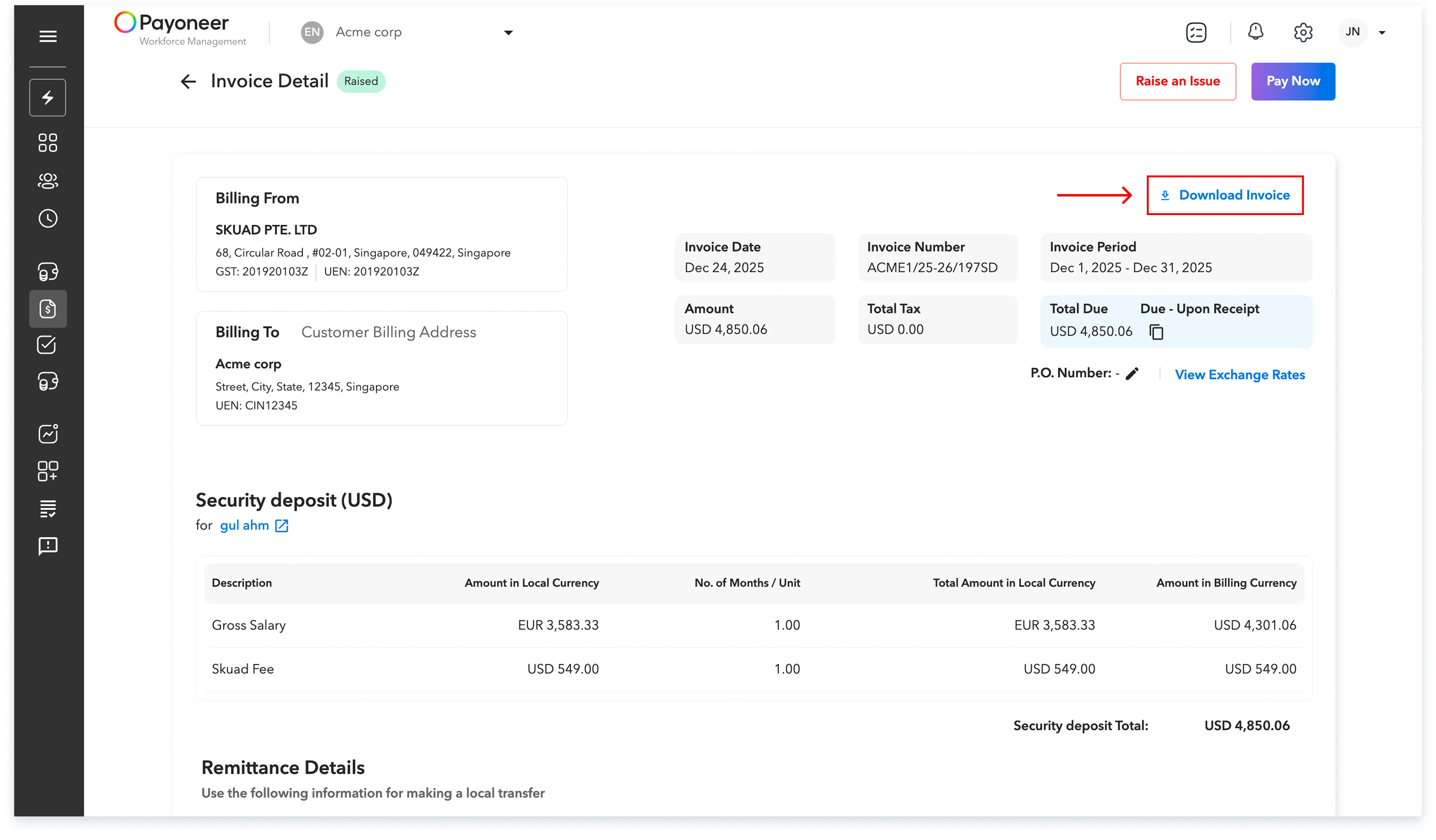Open the task checklist icon in top bar
1436x840 pixels.
(x=1196, y=32)
